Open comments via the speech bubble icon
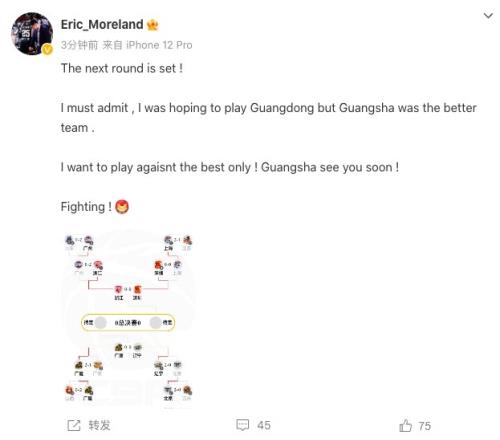 tap(242, 425)
